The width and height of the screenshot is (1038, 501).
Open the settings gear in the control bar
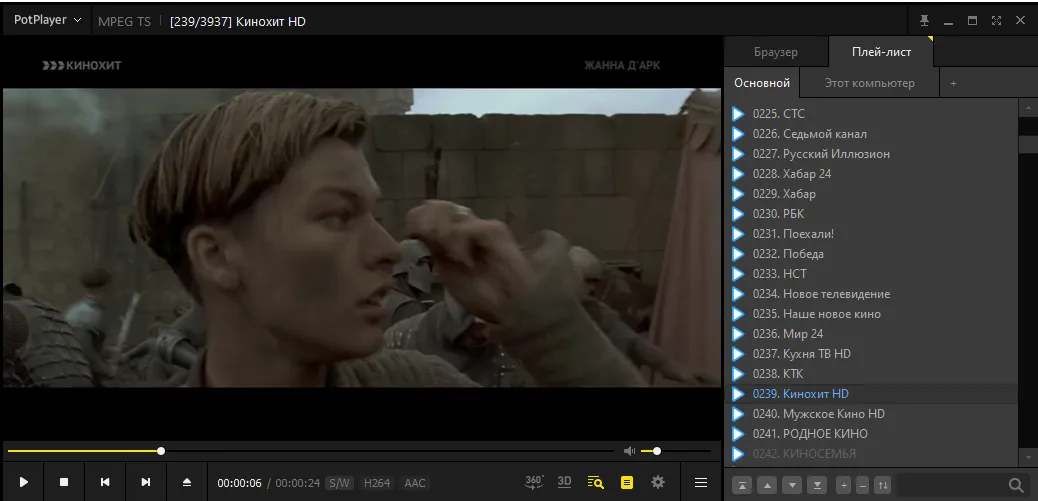(657, 482)
